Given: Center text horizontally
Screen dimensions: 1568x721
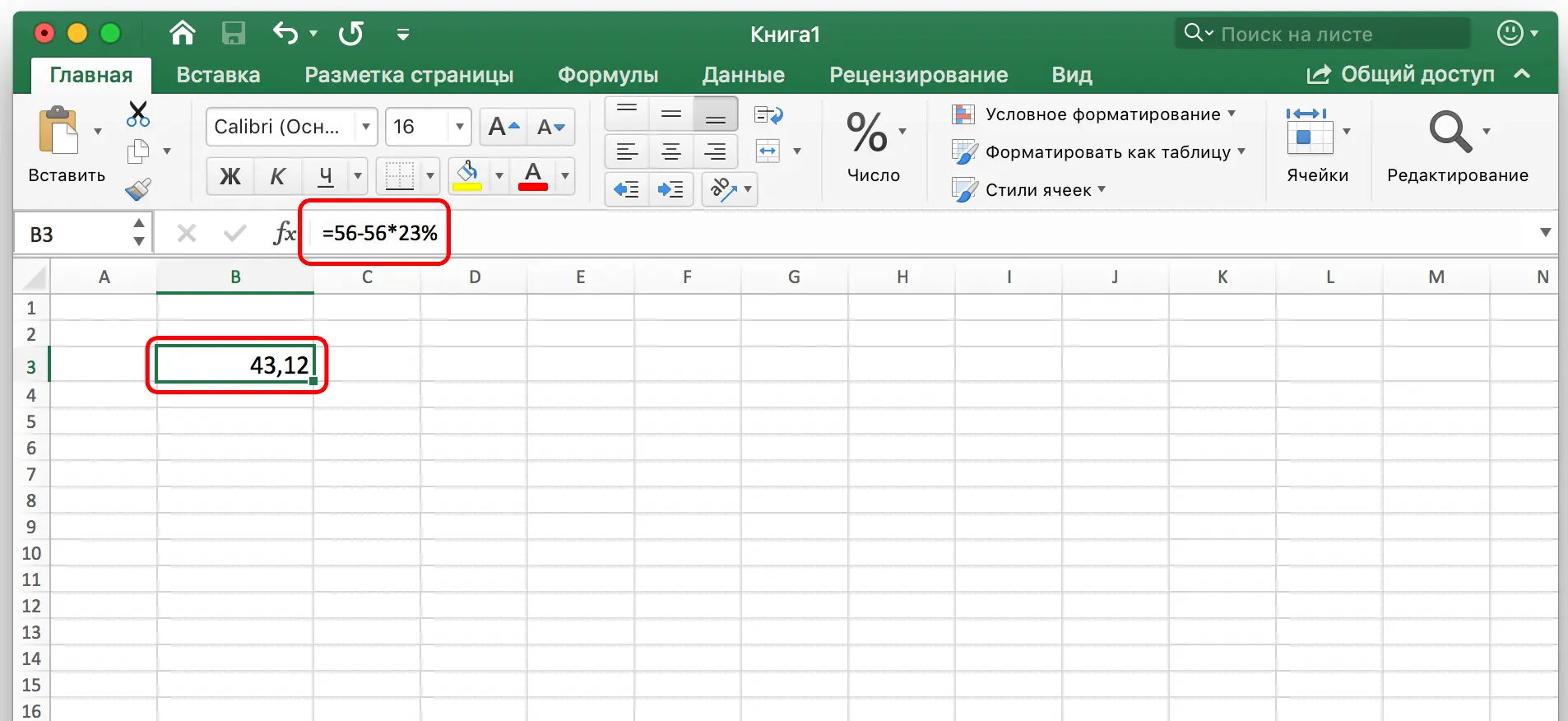Looking at the screenshot, I should pos(671,151).
